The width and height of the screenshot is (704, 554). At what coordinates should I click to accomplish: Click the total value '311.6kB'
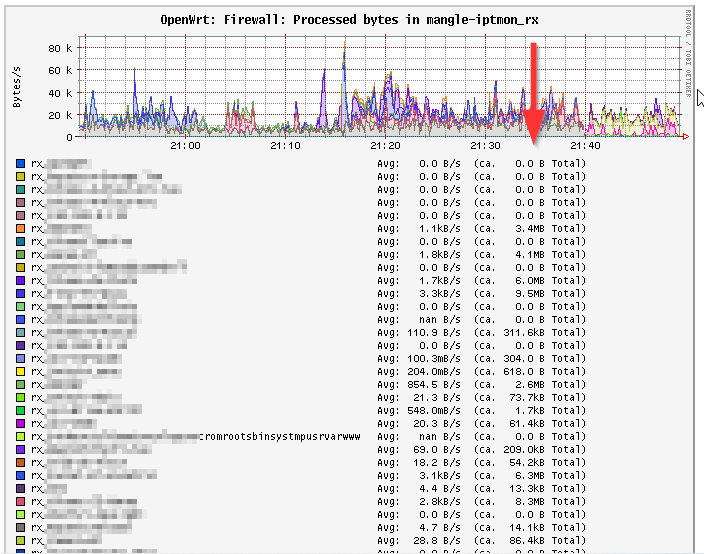pyautogui.click(x=524, y=333)
